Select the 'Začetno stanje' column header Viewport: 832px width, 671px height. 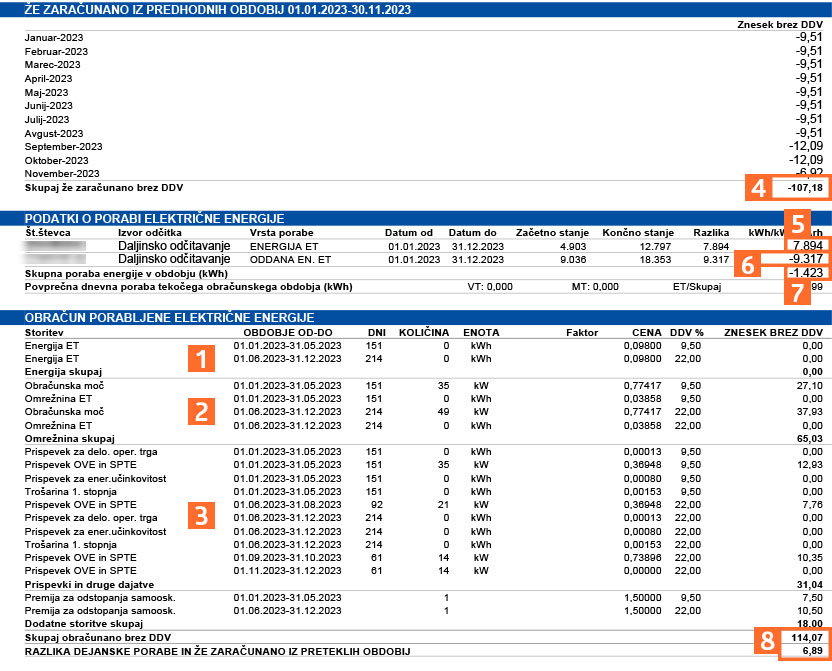pos(552,232)
